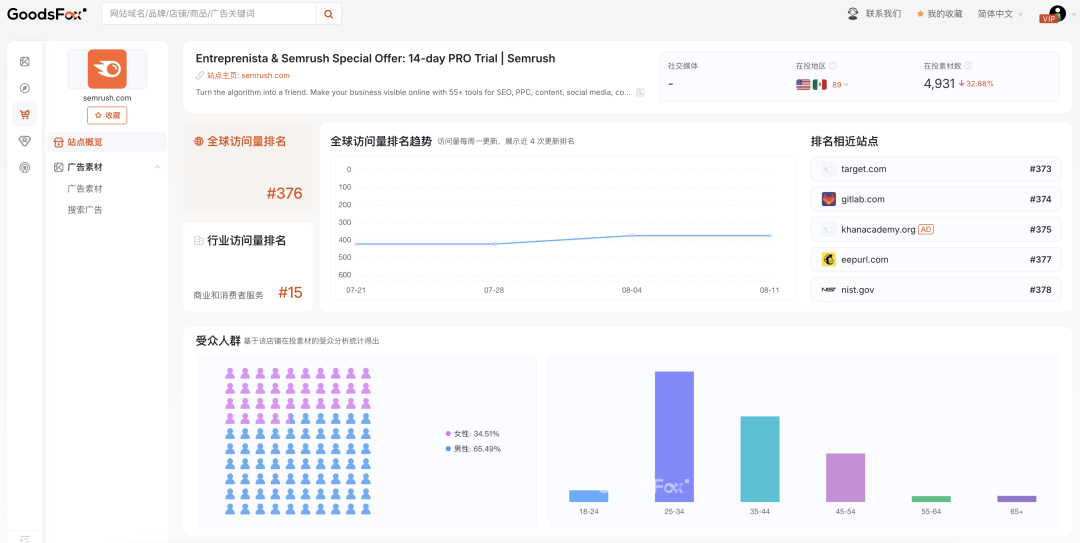The height and width of the screenshot is (543, 1080).
Task: Click the 65+ age bar
Action: click(1017, 499)
